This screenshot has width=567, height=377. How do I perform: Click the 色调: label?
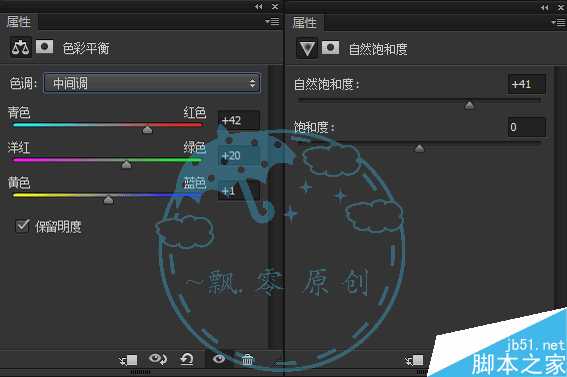pos(23,83)
